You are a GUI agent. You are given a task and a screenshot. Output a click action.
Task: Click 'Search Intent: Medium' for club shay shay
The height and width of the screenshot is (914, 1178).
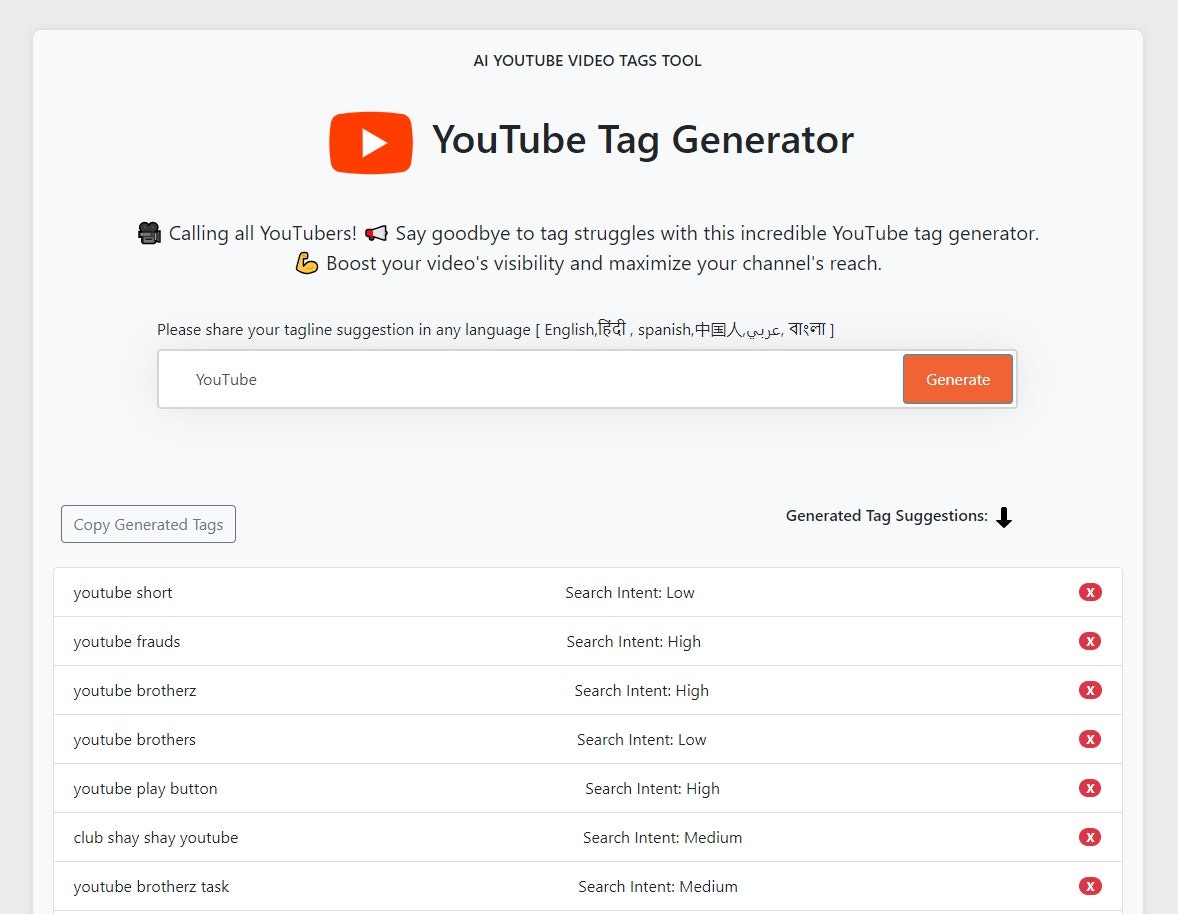coord(662,837)
